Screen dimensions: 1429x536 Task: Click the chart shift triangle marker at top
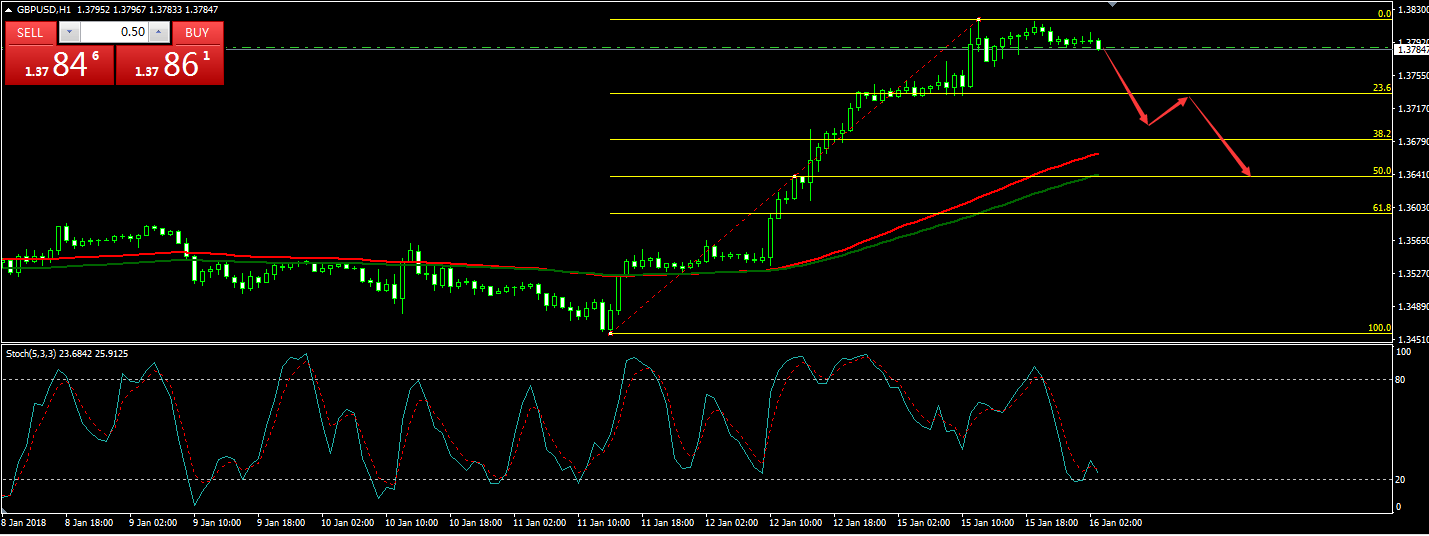click(x=1113, y=4)
